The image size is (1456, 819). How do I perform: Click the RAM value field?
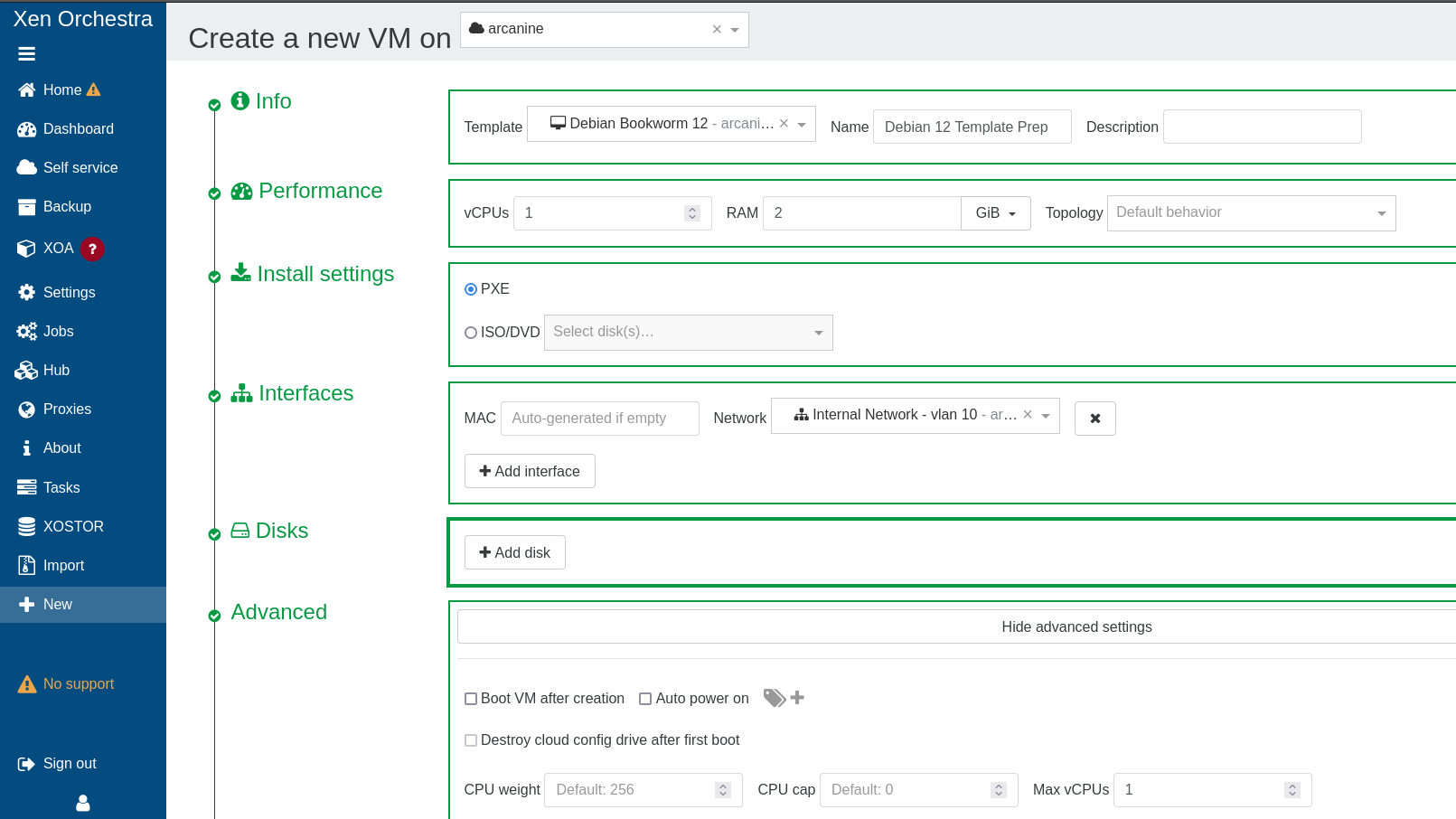pyautogui.click(x=862, y=213)
